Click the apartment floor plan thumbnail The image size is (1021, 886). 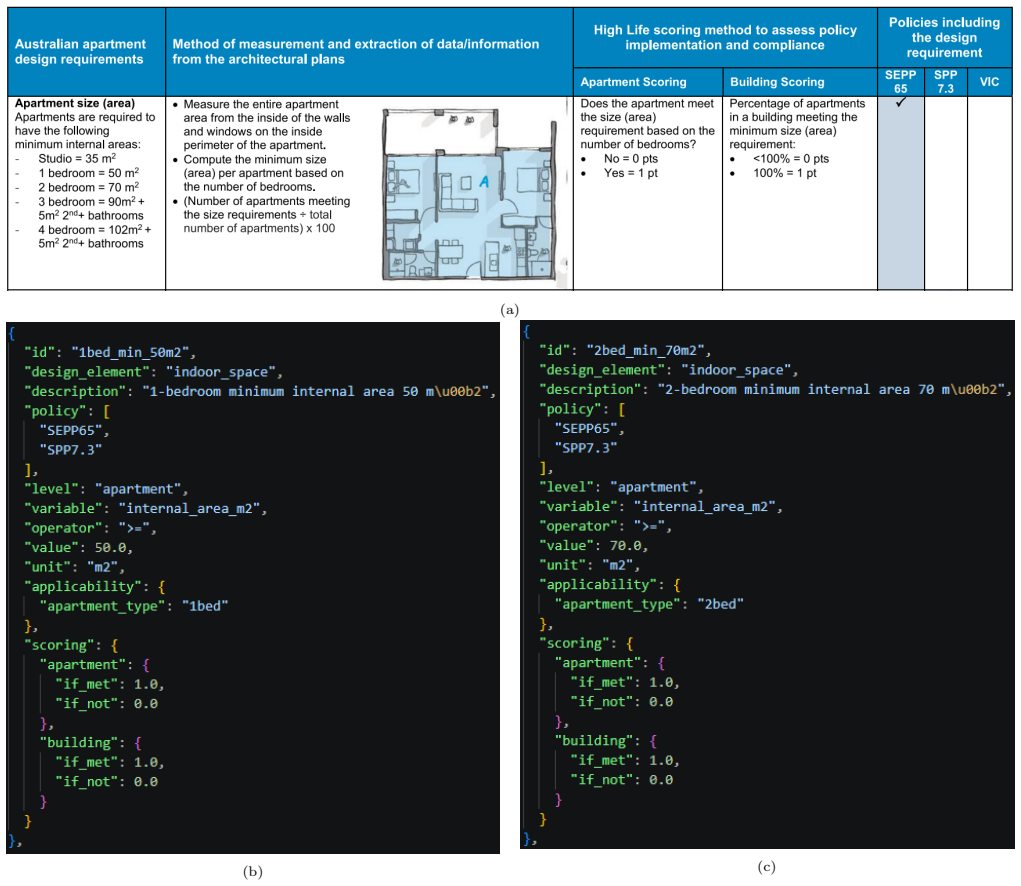click(x=475, y=194)
